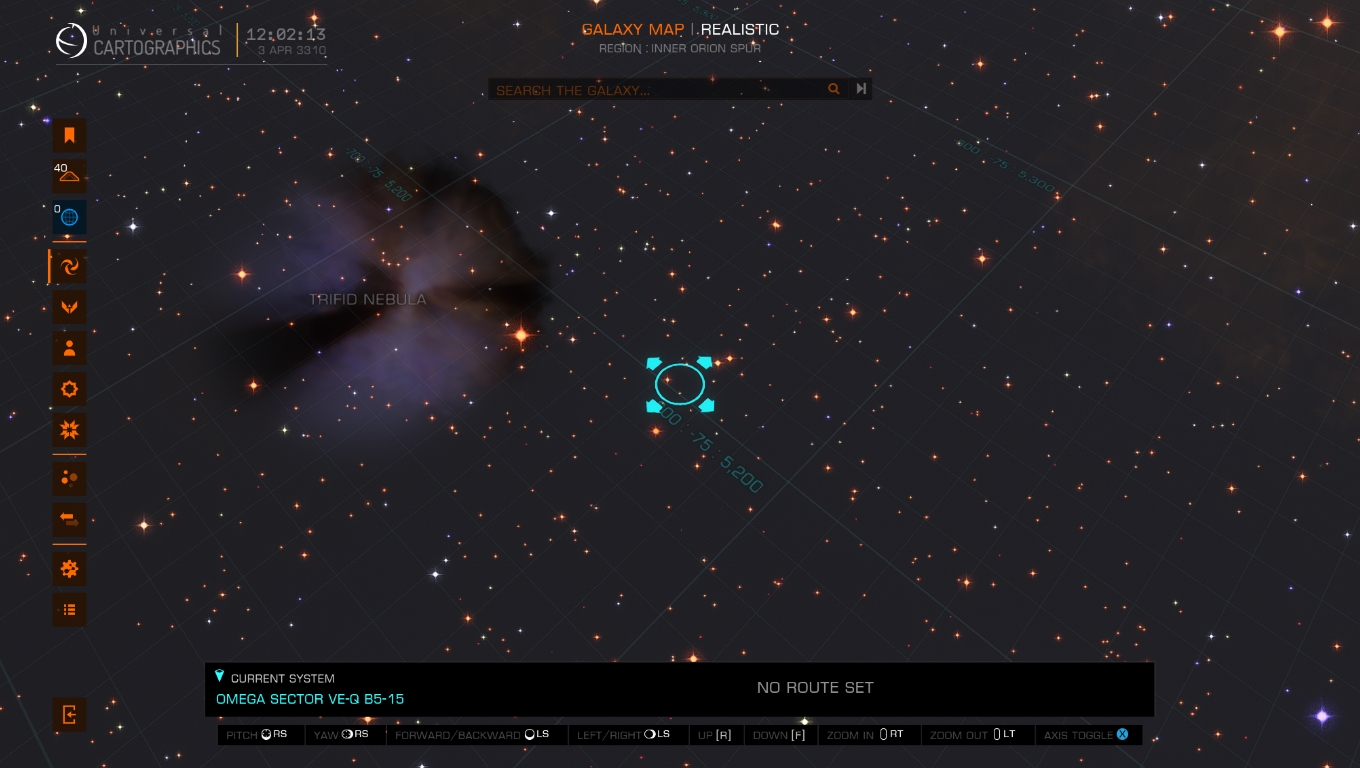Click the UP [R] control hint
This screenshot has height=768, width=1360.
[715, 735]
